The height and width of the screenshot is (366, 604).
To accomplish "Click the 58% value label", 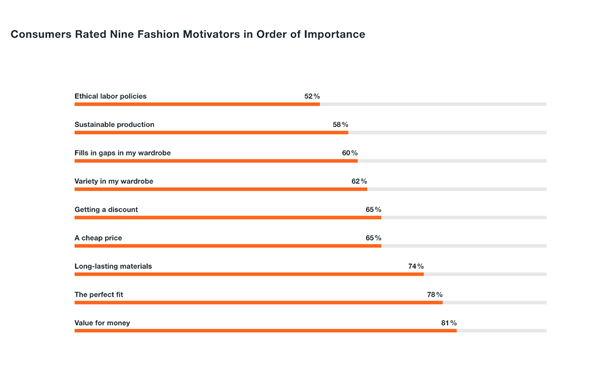I will point(340,125).
